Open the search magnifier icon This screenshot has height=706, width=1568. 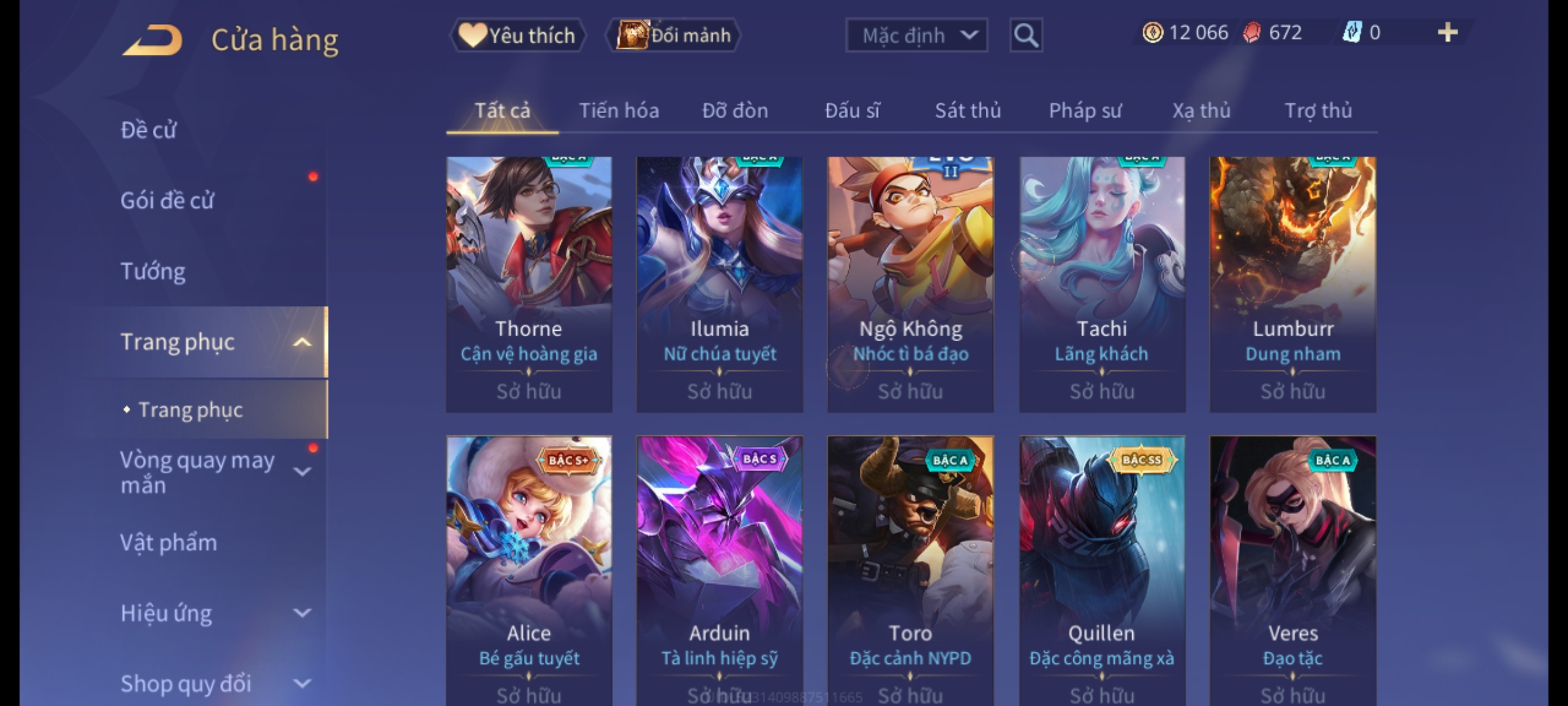click(x=1026, y=35)
